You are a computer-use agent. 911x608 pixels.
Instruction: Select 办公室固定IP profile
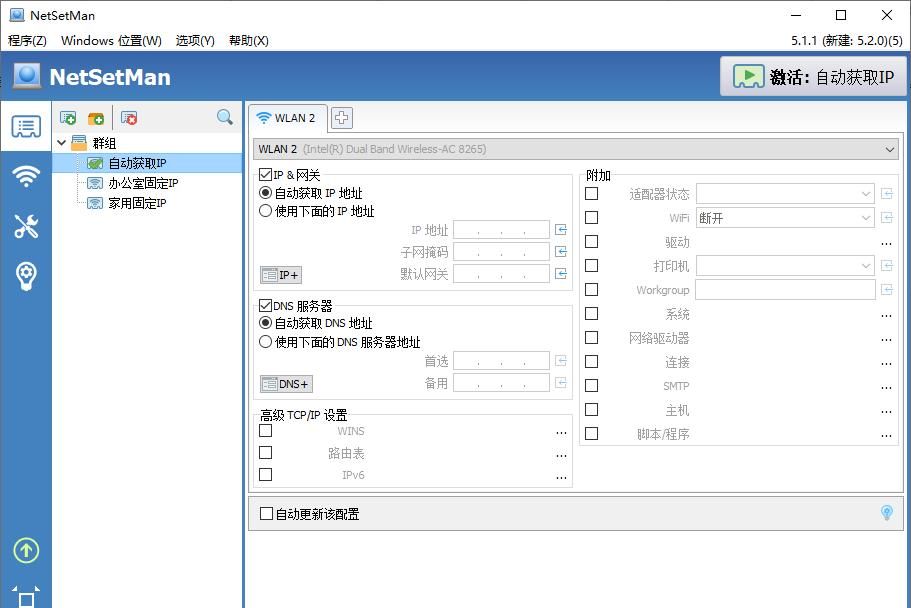coord(143,183)
